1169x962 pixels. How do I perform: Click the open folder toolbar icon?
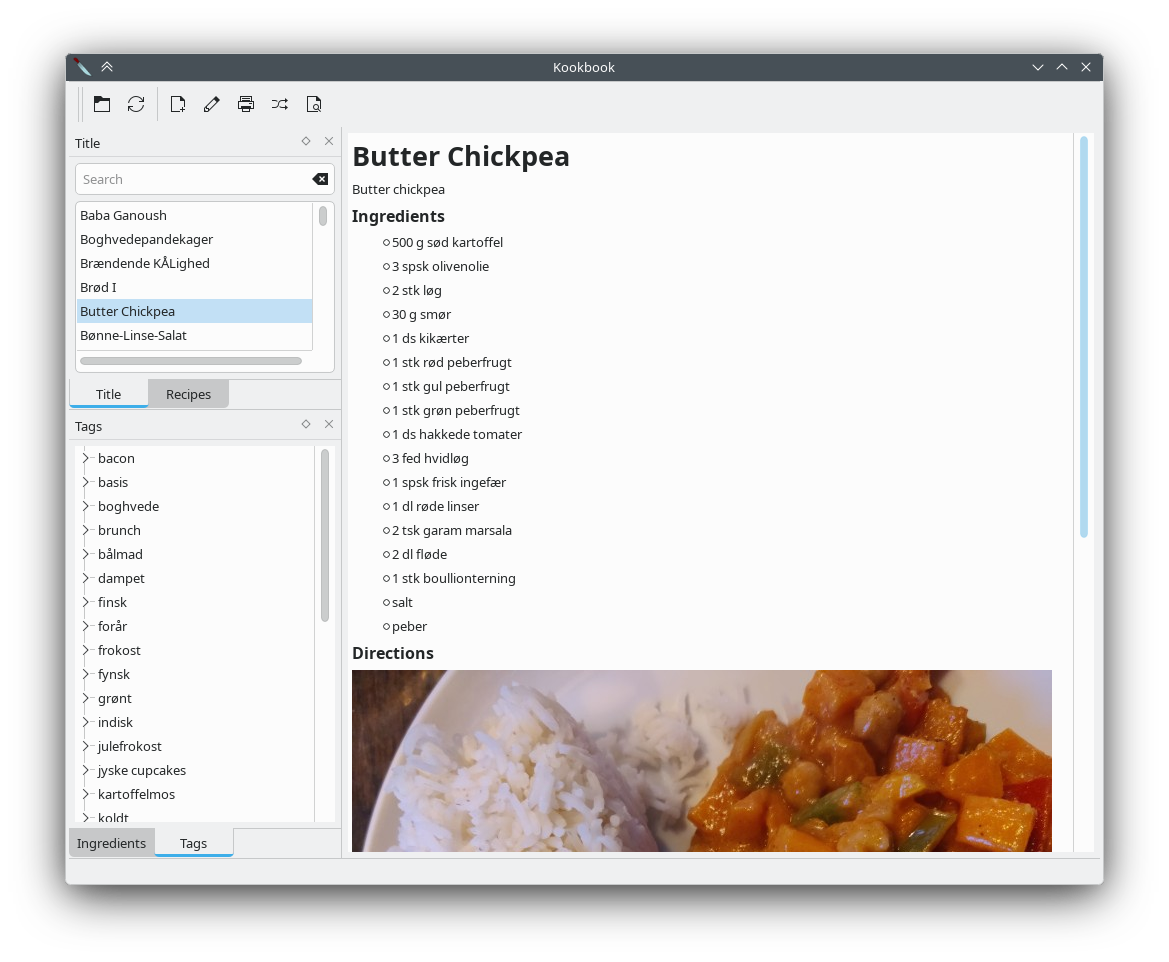click(x=102, y=104)
